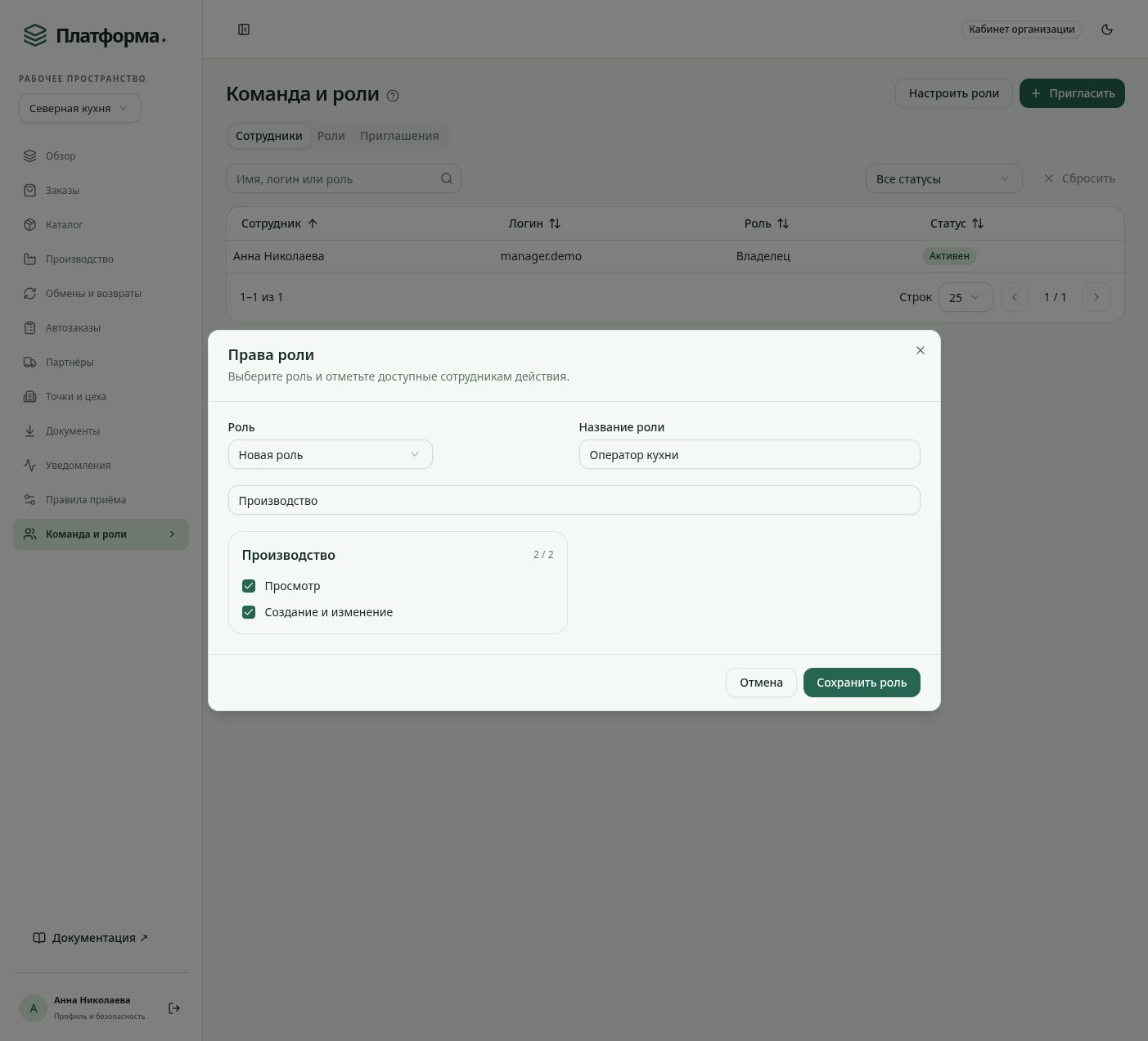Switch theme using moon icon
This screenshot has height=1041, width=1148.
pyautogui.click(x=1107, y=29)
